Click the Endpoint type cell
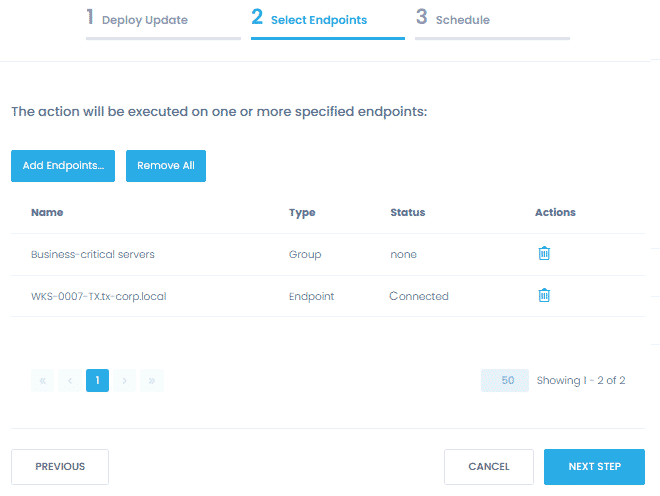This screenshot has width=660, height=496. click(311, 296)
